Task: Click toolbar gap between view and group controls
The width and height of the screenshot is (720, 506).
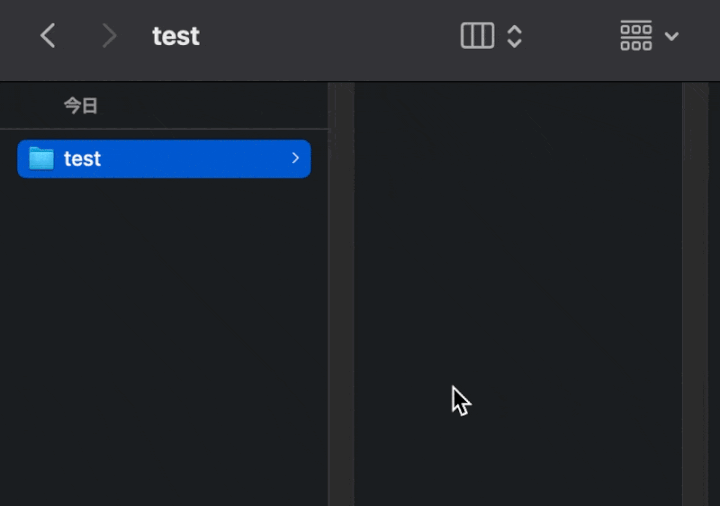Action: pos(572,36)
